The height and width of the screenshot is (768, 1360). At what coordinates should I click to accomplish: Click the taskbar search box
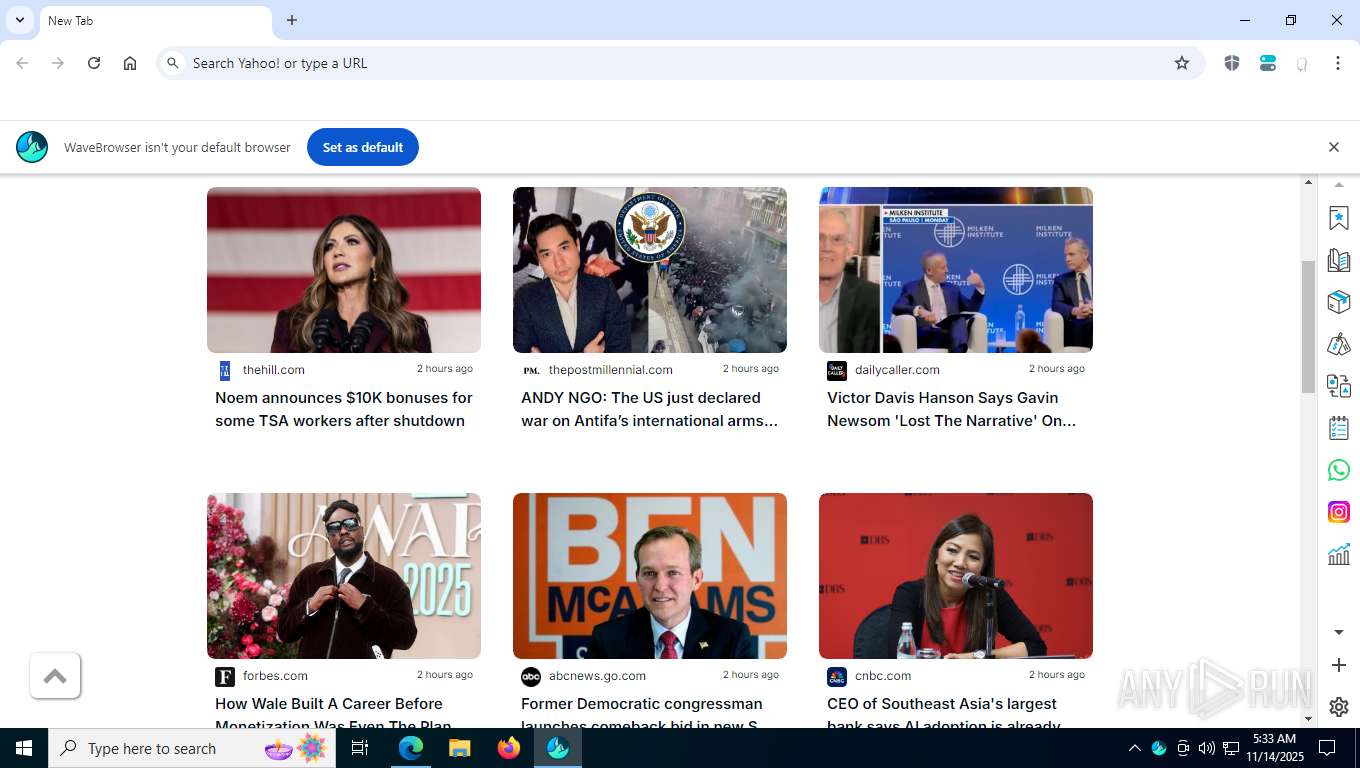tap(192, 748)
